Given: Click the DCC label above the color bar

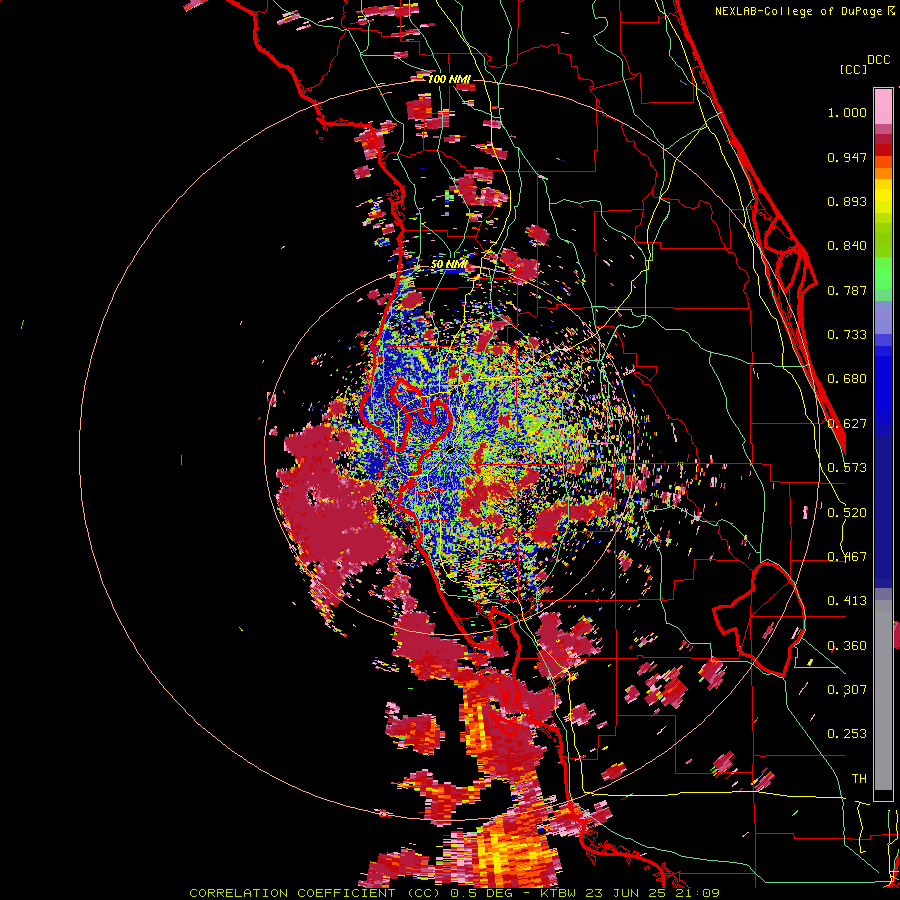Looking at the screenshot, I should (x=879, y=60).
